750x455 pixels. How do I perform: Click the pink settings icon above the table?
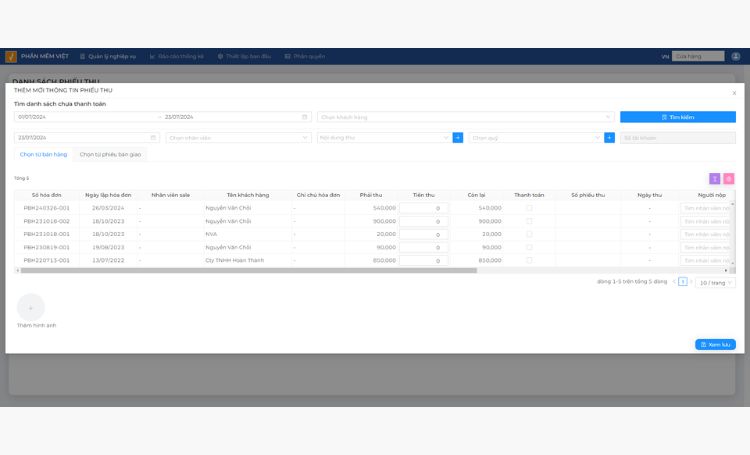coord(728,178)
